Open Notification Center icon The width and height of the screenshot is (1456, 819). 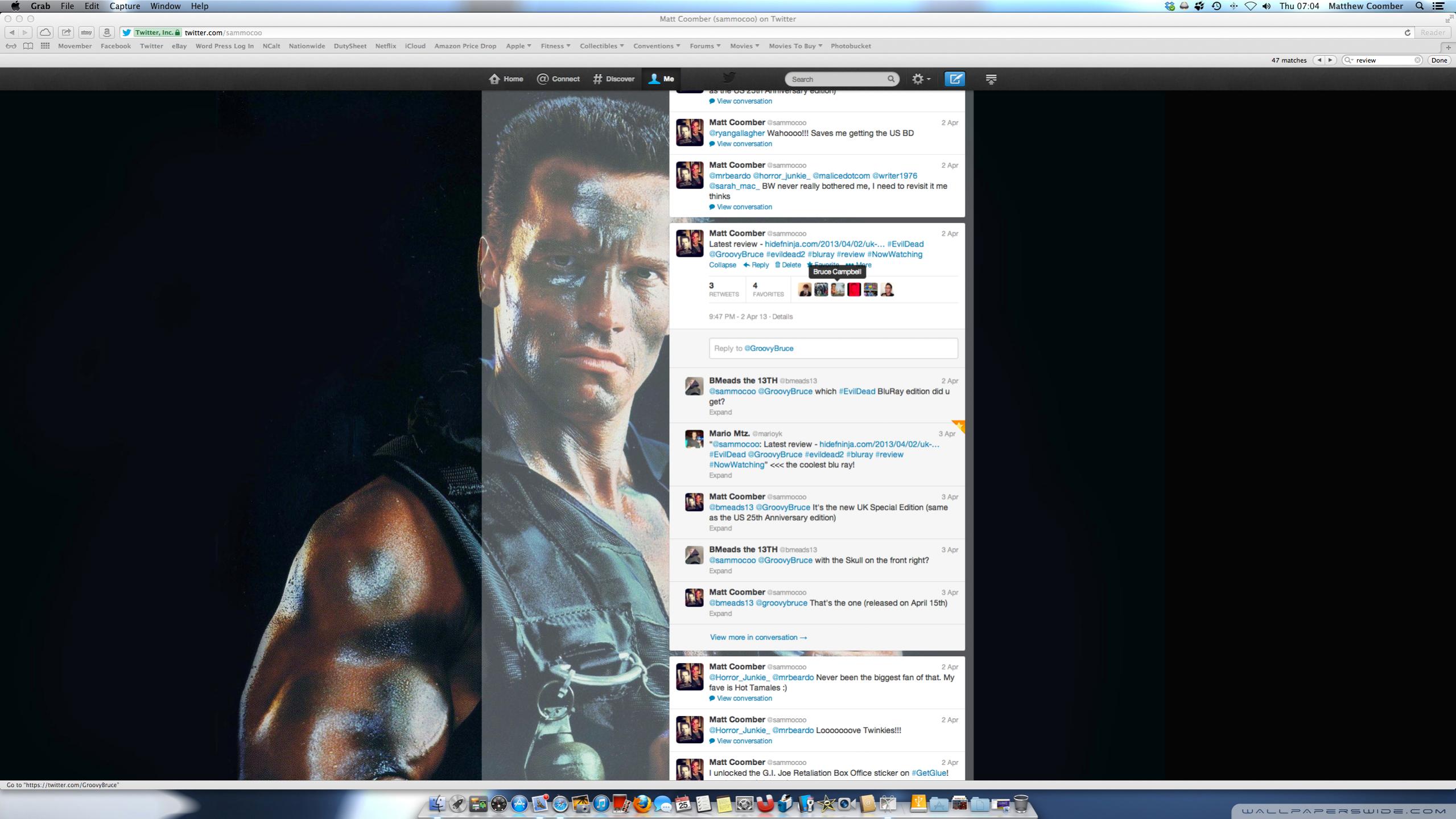1438,6
